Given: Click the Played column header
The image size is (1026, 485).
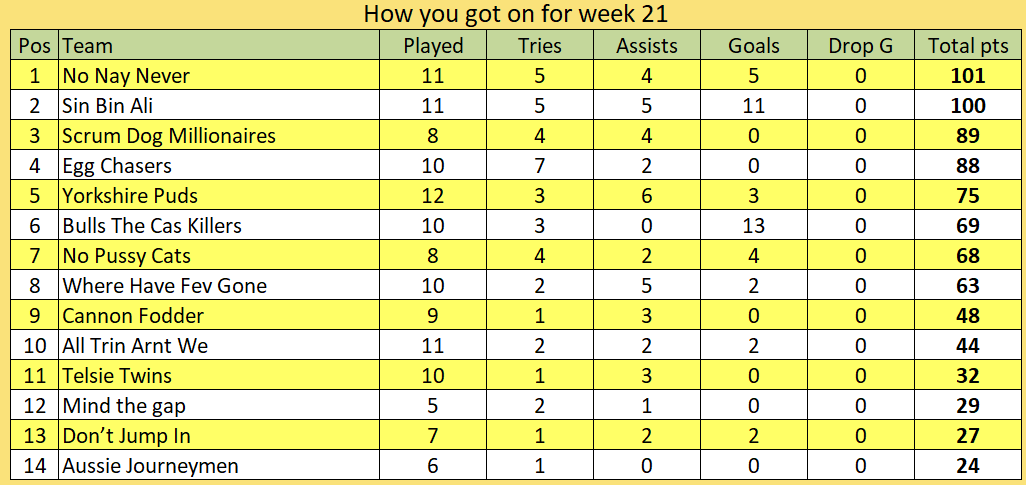Looking at the screenshot, I should 433,45.
